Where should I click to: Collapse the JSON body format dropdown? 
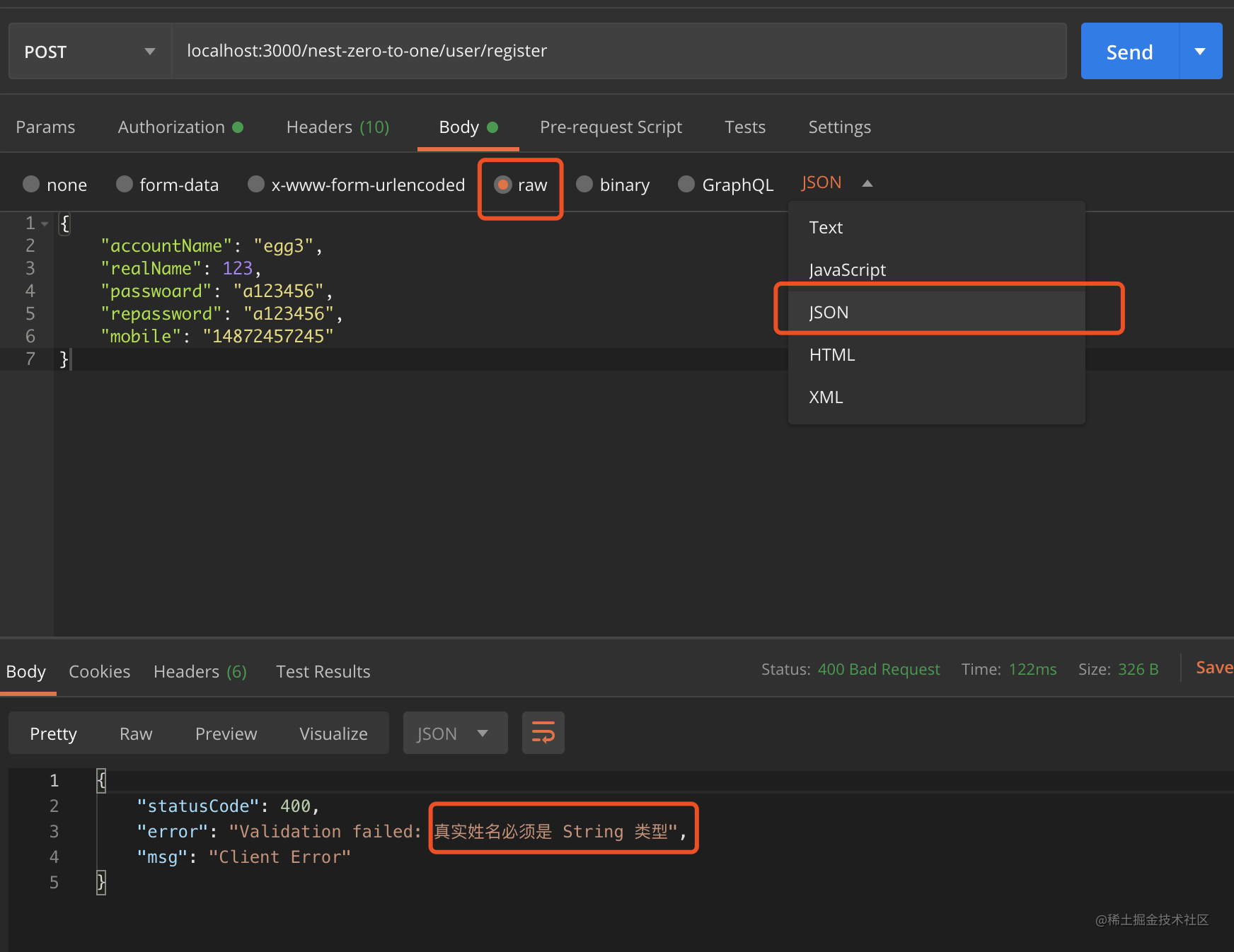[x=837, y=183]
